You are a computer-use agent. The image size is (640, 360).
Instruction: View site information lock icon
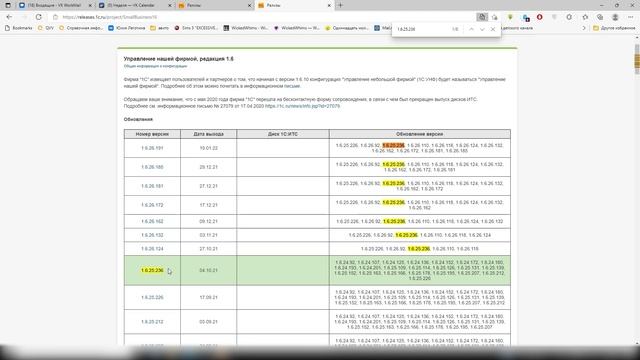(56, 17)
